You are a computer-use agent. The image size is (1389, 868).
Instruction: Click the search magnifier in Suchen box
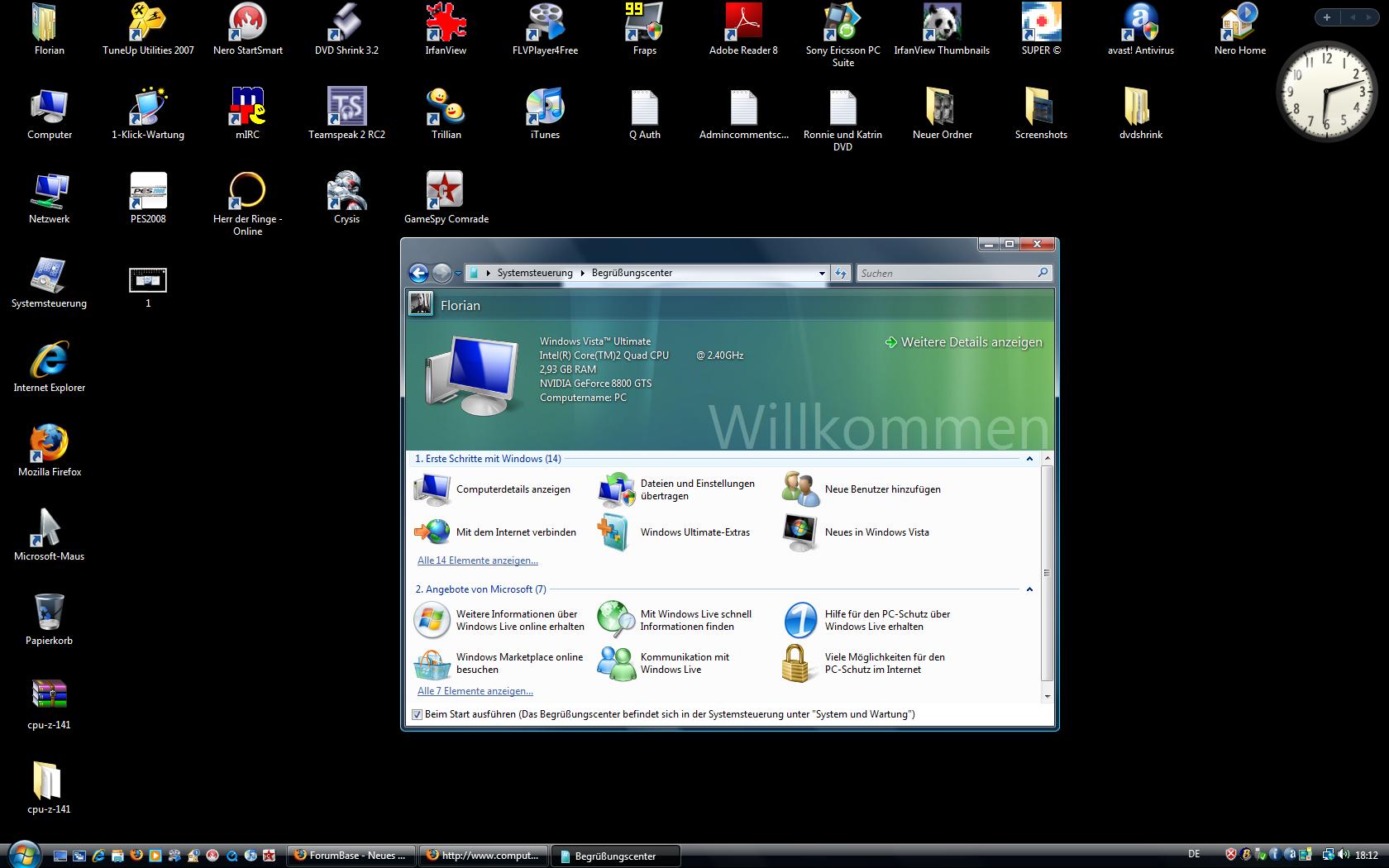tap(1042, 273)
